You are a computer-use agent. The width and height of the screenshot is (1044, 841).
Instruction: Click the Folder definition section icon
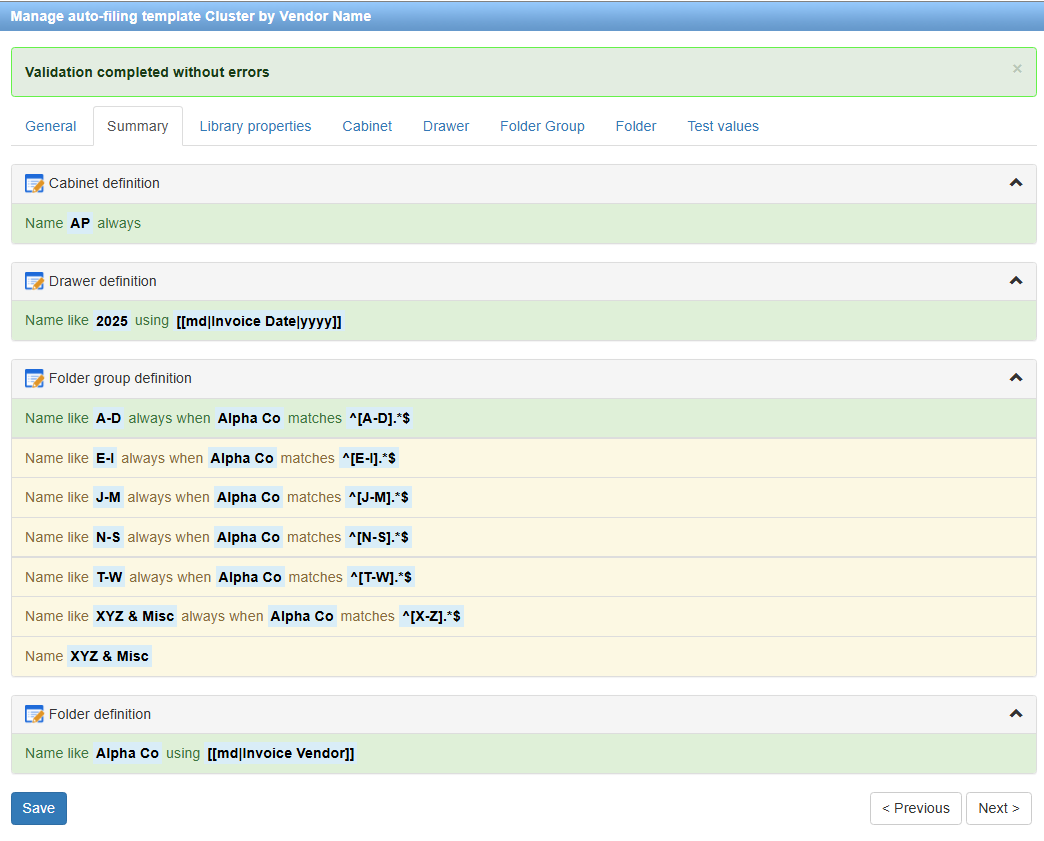tap(34, 714)
